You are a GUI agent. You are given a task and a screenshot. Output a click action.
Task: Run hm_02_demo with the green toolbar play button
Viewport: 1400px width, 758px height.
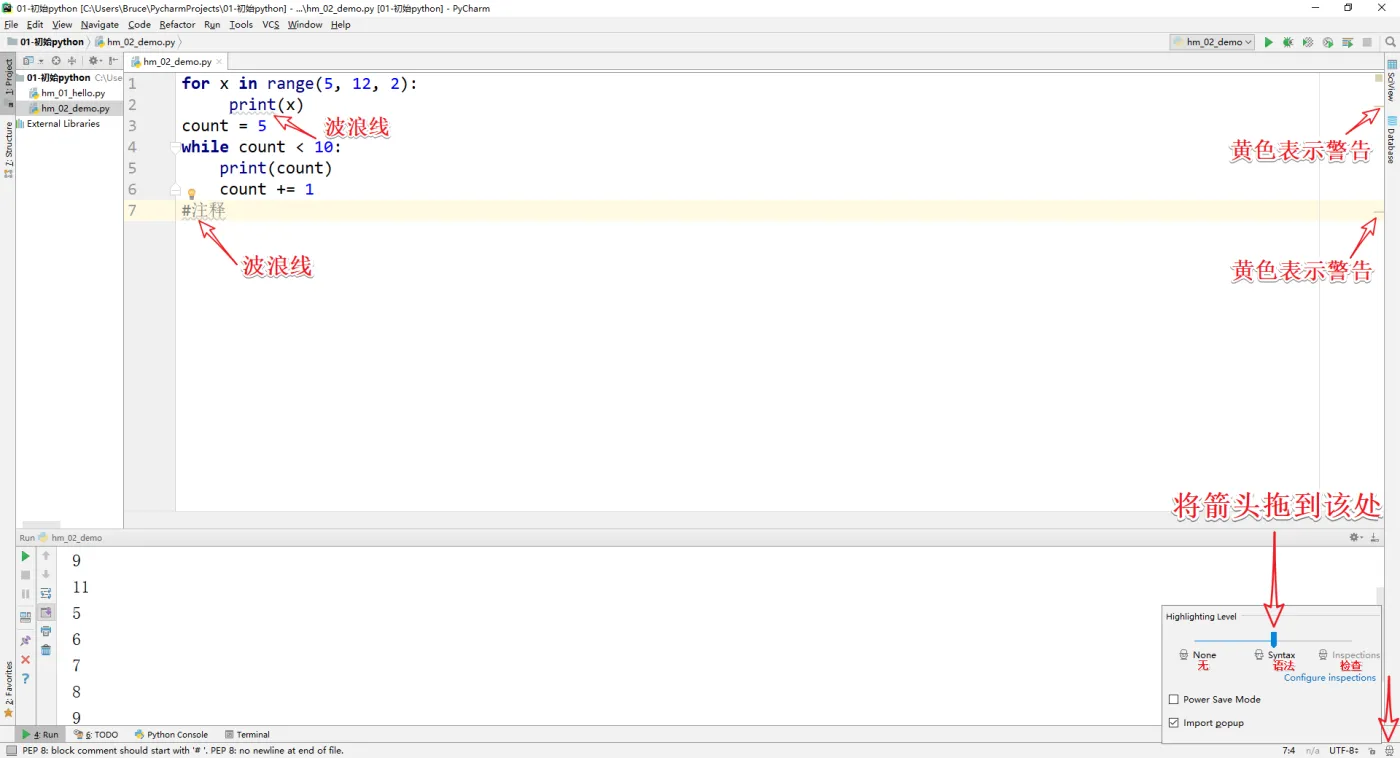(x=1268, y=42)
